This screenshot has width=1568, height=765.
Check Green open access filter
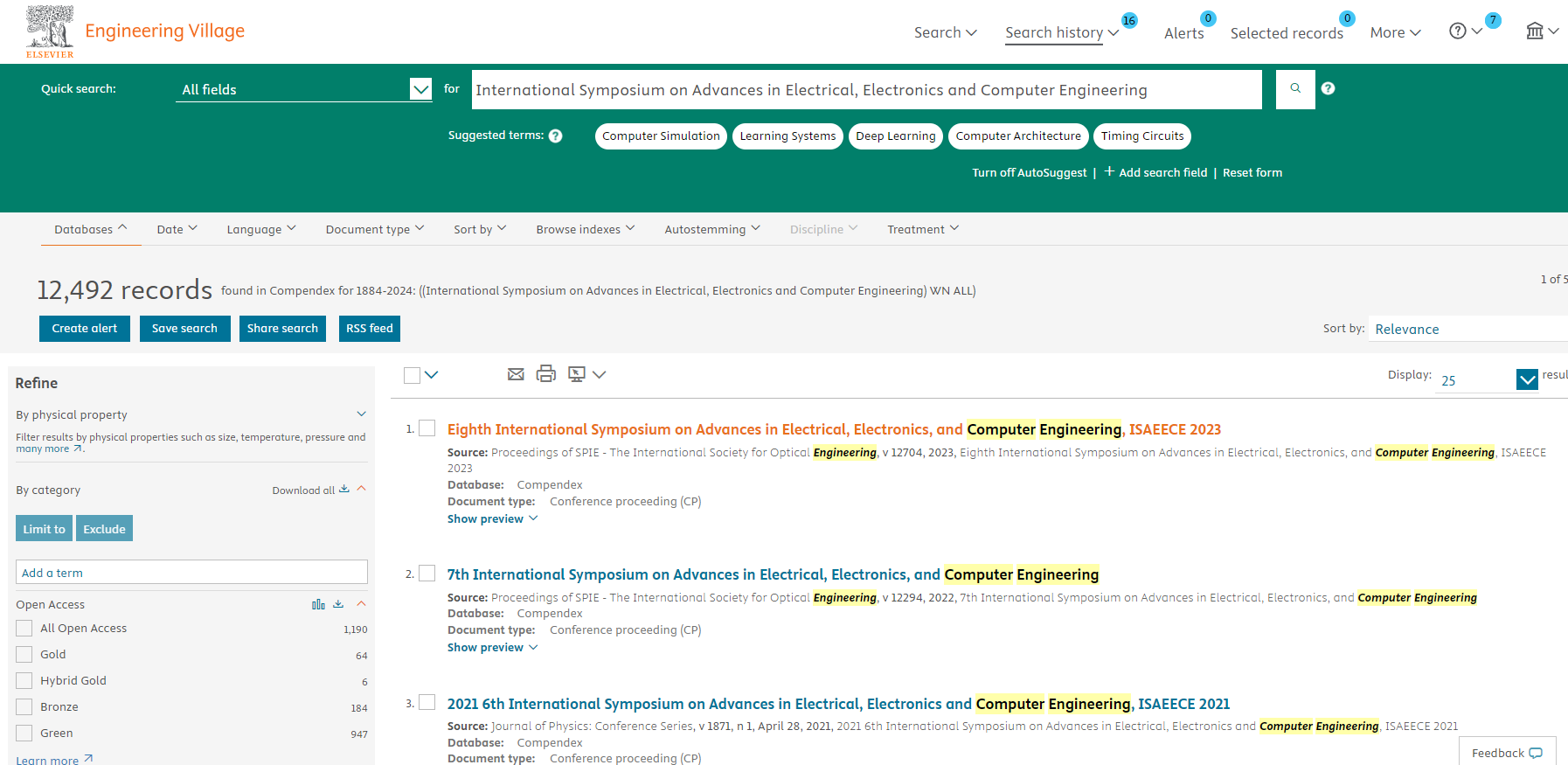point(24,733)
